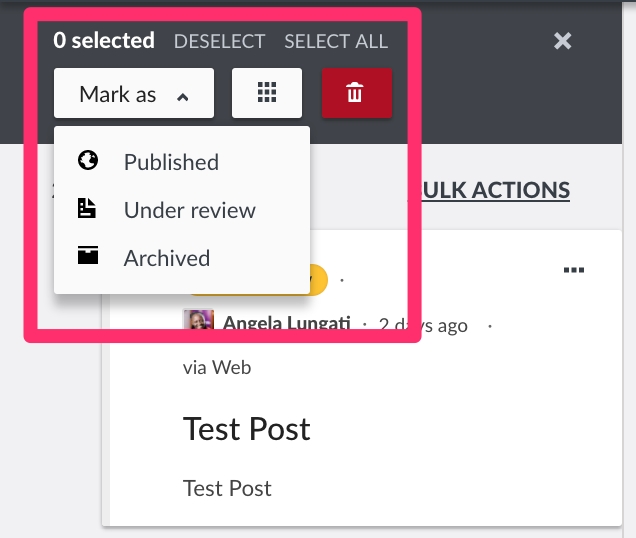The width and height of the screenshot is (636, 538).
Task: Choose Published from the Mark as menu
Action: (171, 162)
